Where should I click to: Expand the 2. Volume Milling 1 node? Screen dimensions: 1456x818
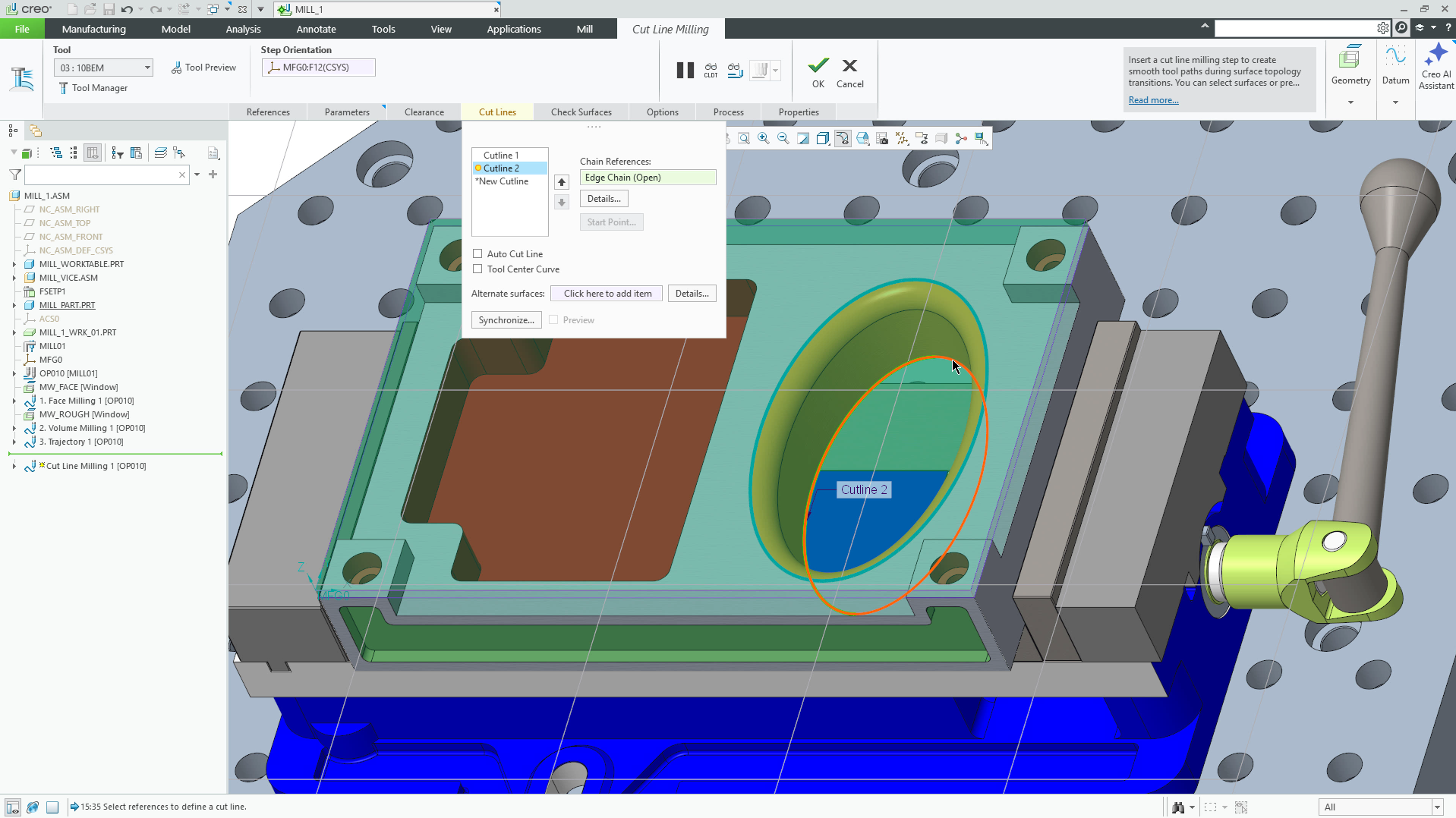[14, 428]
